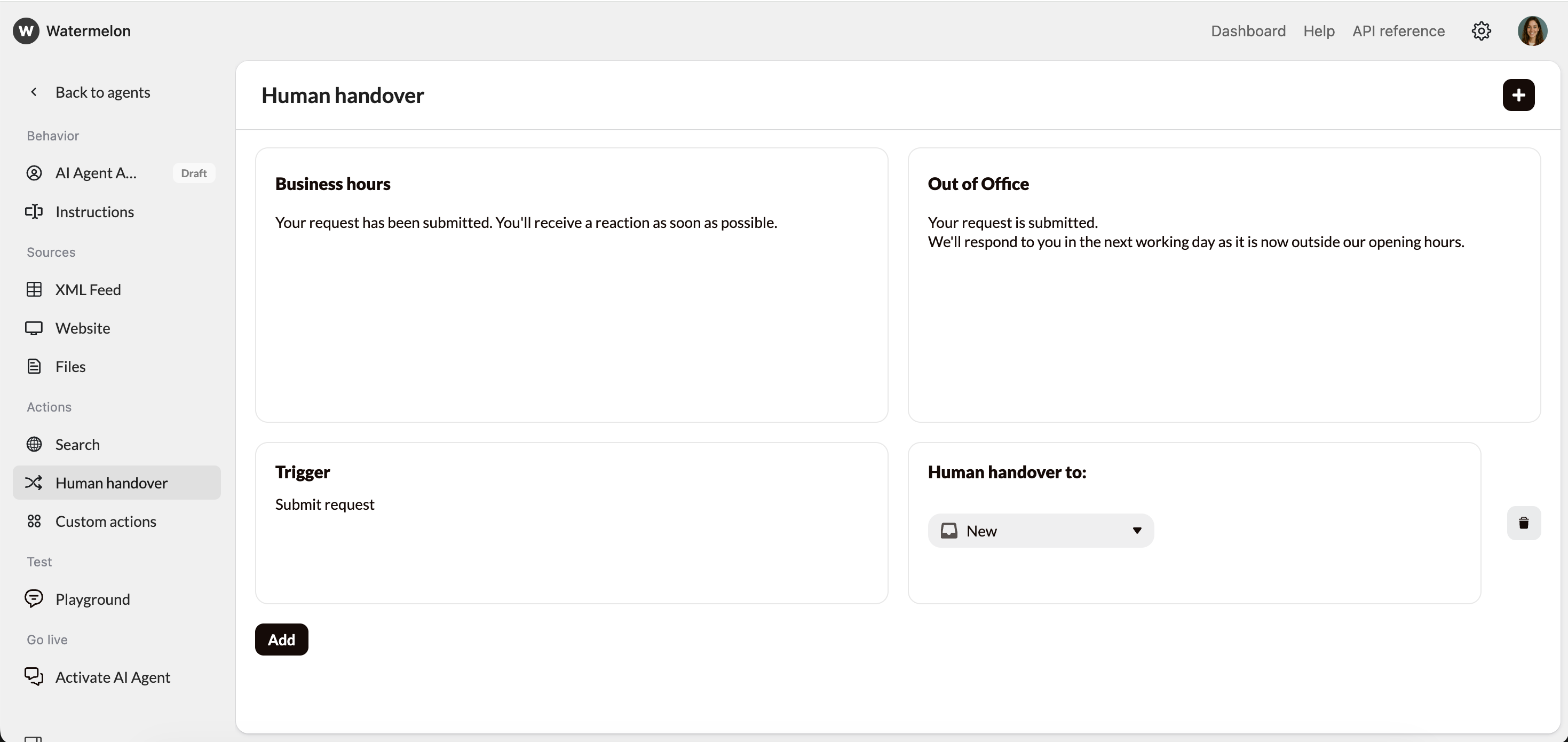Open the API reference link

tap(1398, 31)
